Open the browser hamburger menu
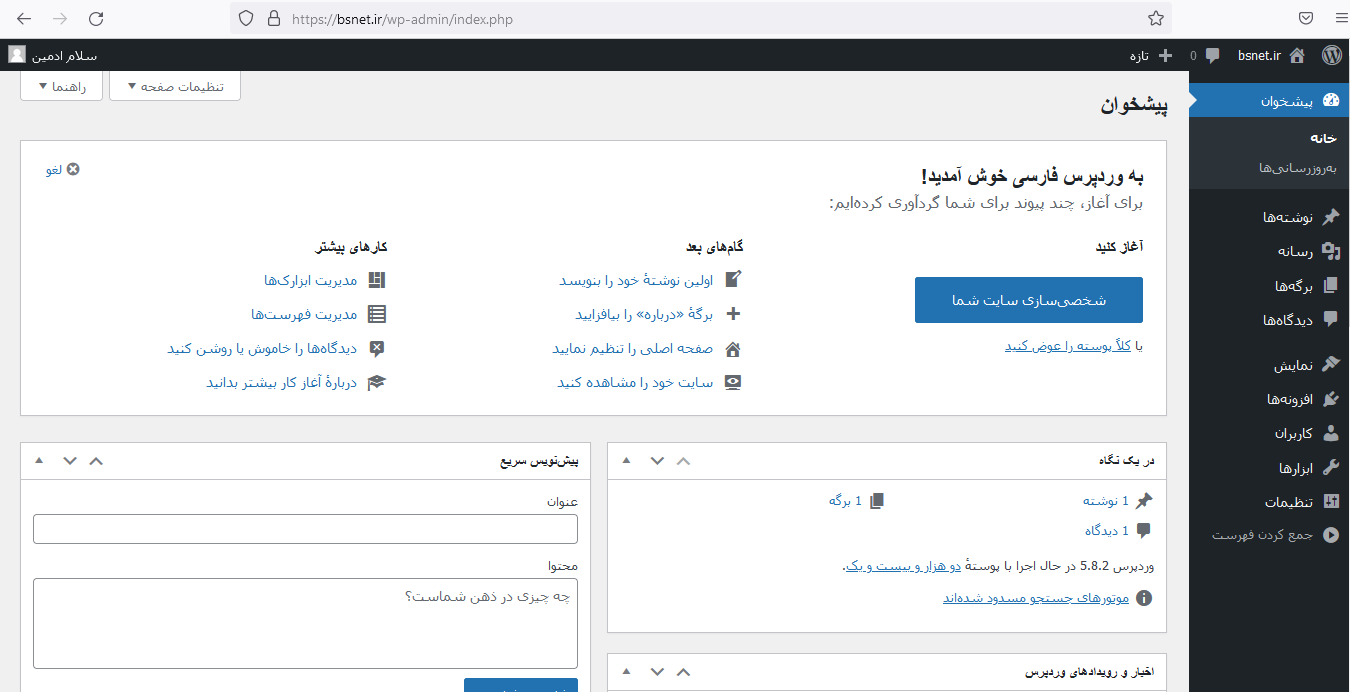The width and height of the screenshot is (1350, 692). (x=1341, y=18)
